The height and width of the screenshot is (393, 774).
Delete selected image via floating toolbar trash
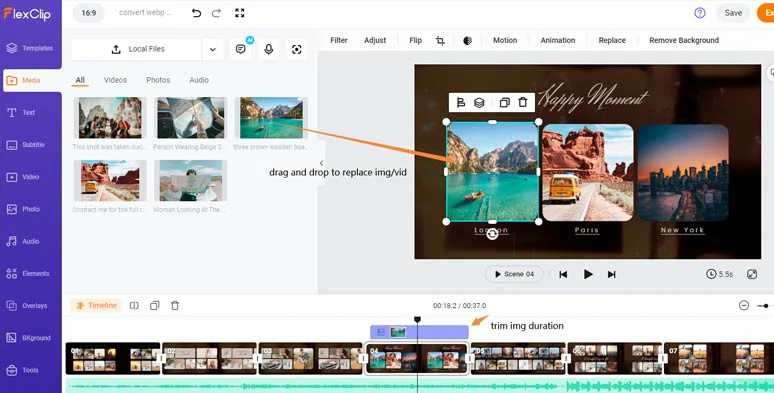(x=523, y=102)
